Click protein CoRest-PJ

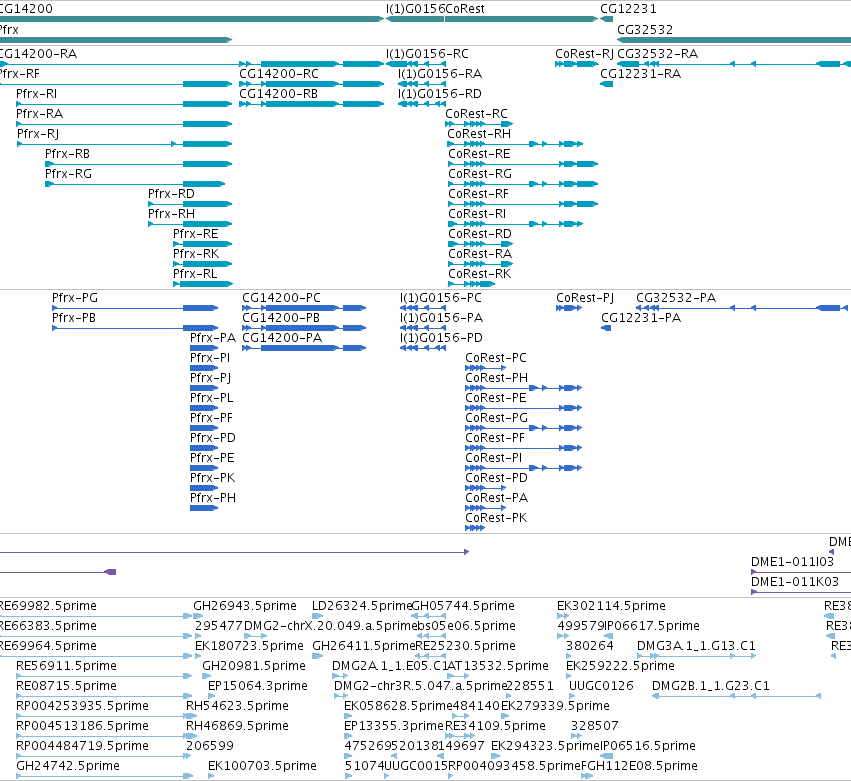pos(569,308)
